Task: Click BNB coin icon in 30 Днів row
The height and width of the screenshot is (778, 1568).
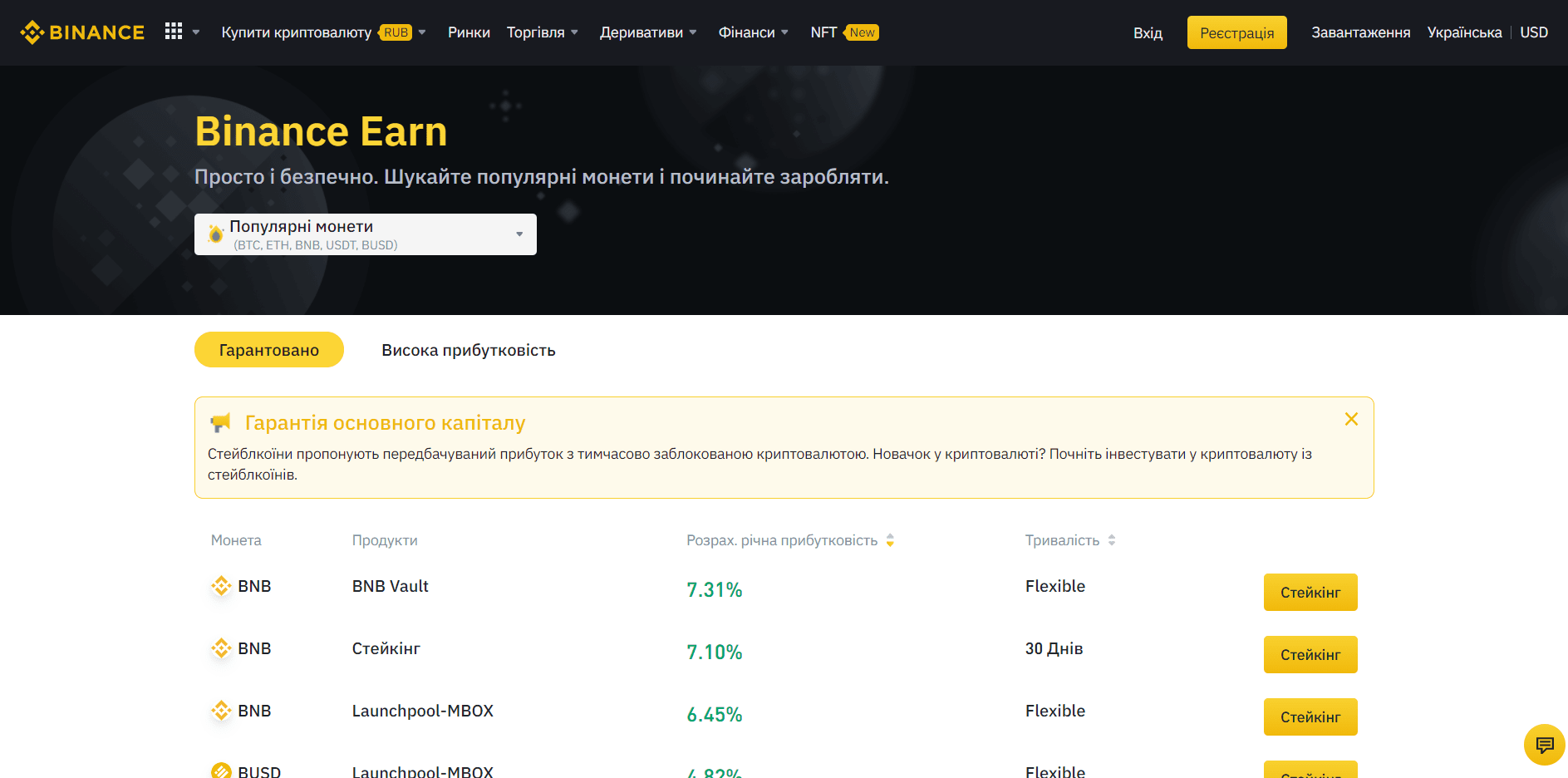Action: tap(221, 648)
